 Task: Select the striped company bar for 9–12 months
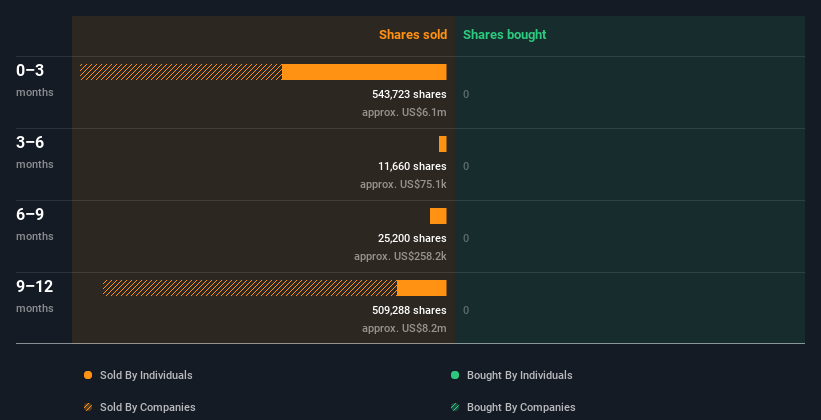250,288
